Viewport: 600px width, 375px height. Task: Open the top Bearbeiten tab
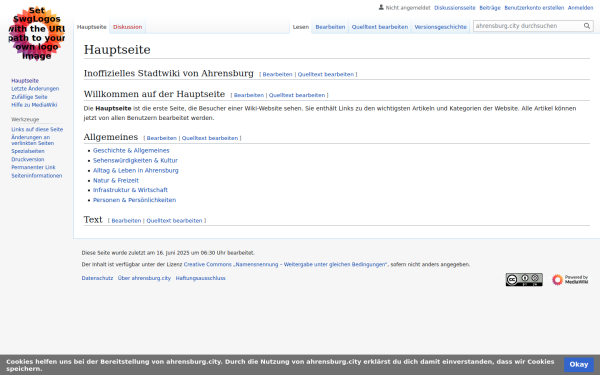[330, 27]
